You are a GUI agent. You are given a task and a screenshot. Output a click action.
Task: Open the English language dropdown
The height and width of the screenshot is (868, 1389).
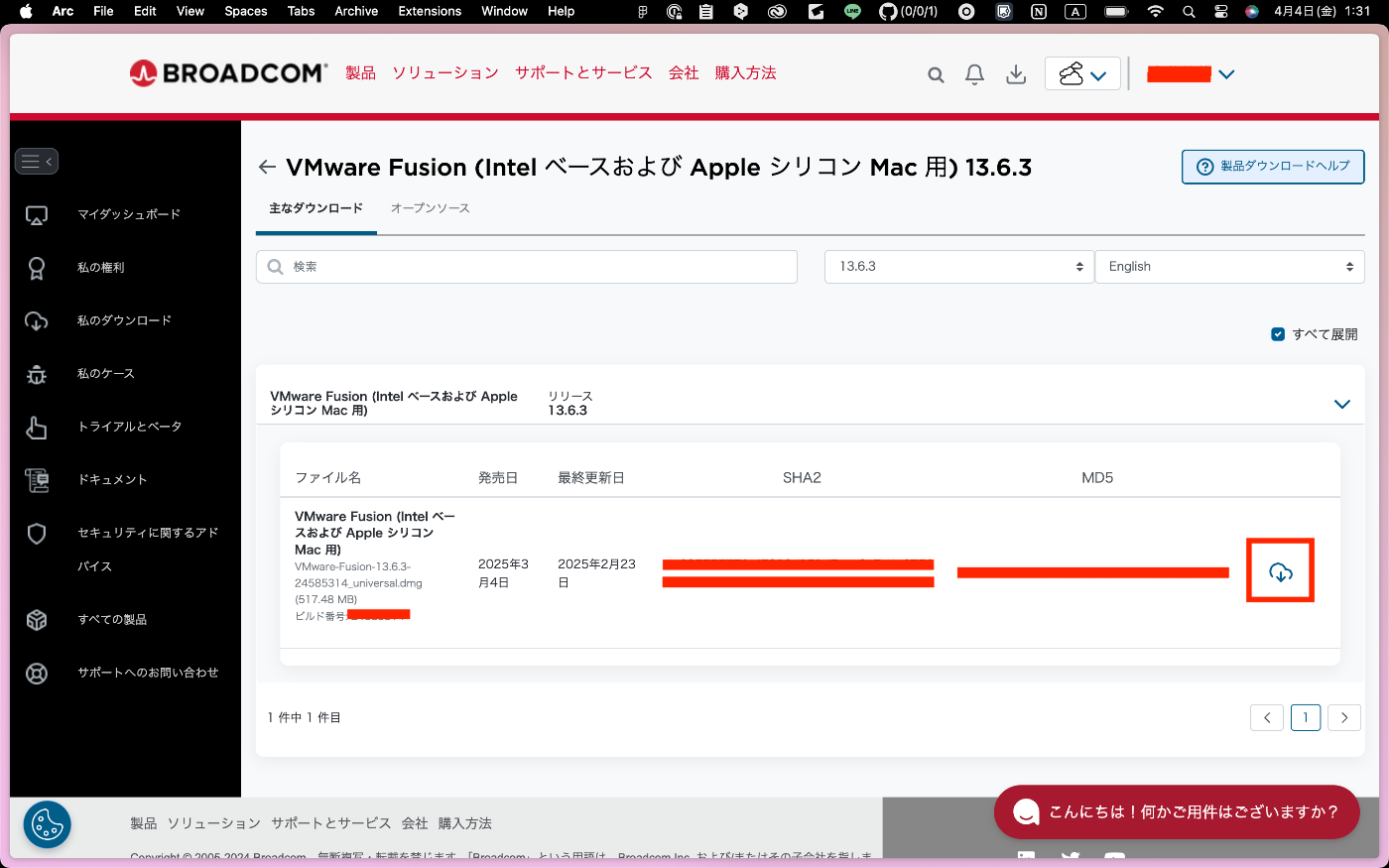(1230, 267)
